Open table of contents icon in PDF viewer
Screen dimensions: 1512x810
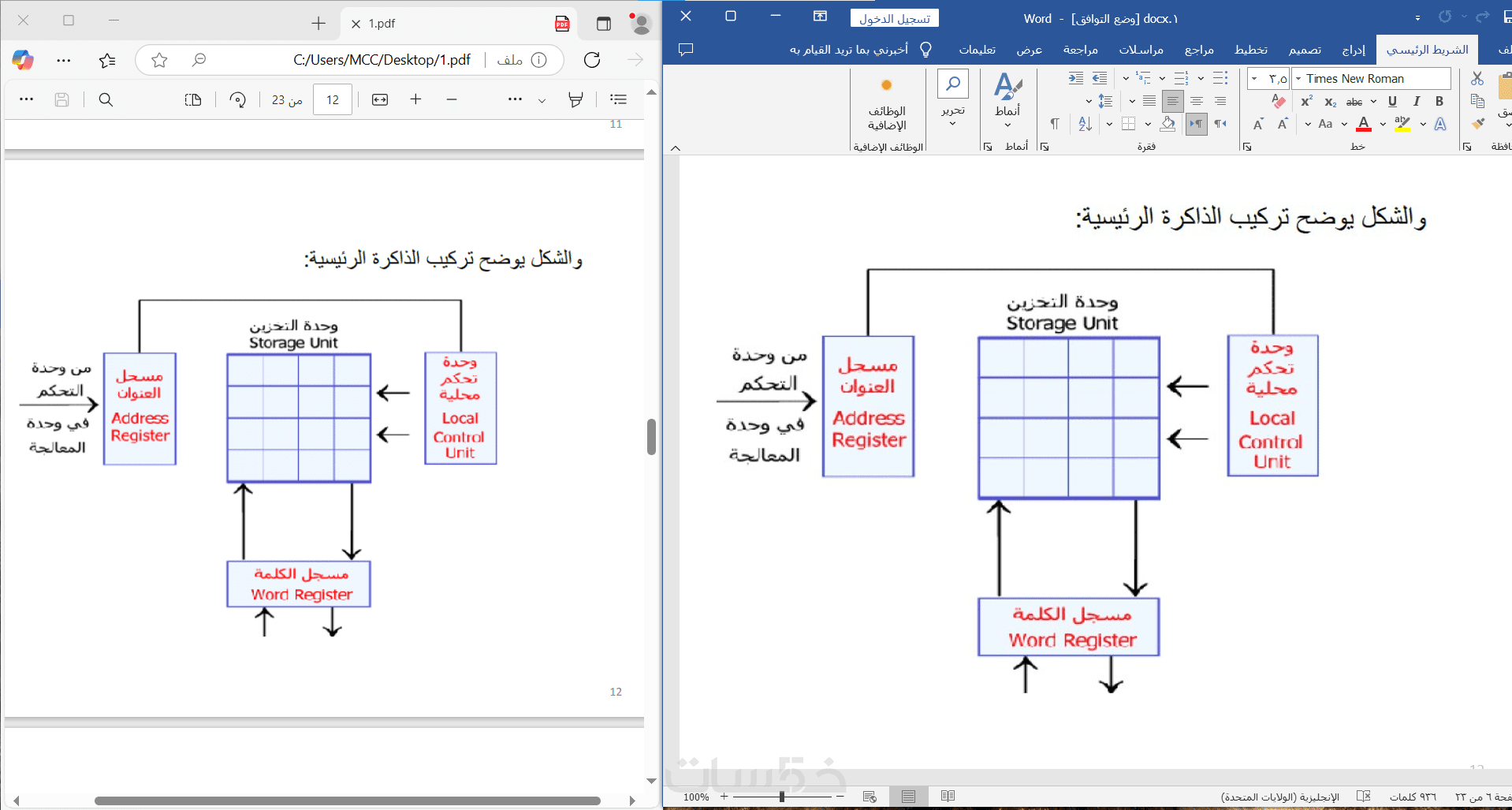click(x=619, y=99)
